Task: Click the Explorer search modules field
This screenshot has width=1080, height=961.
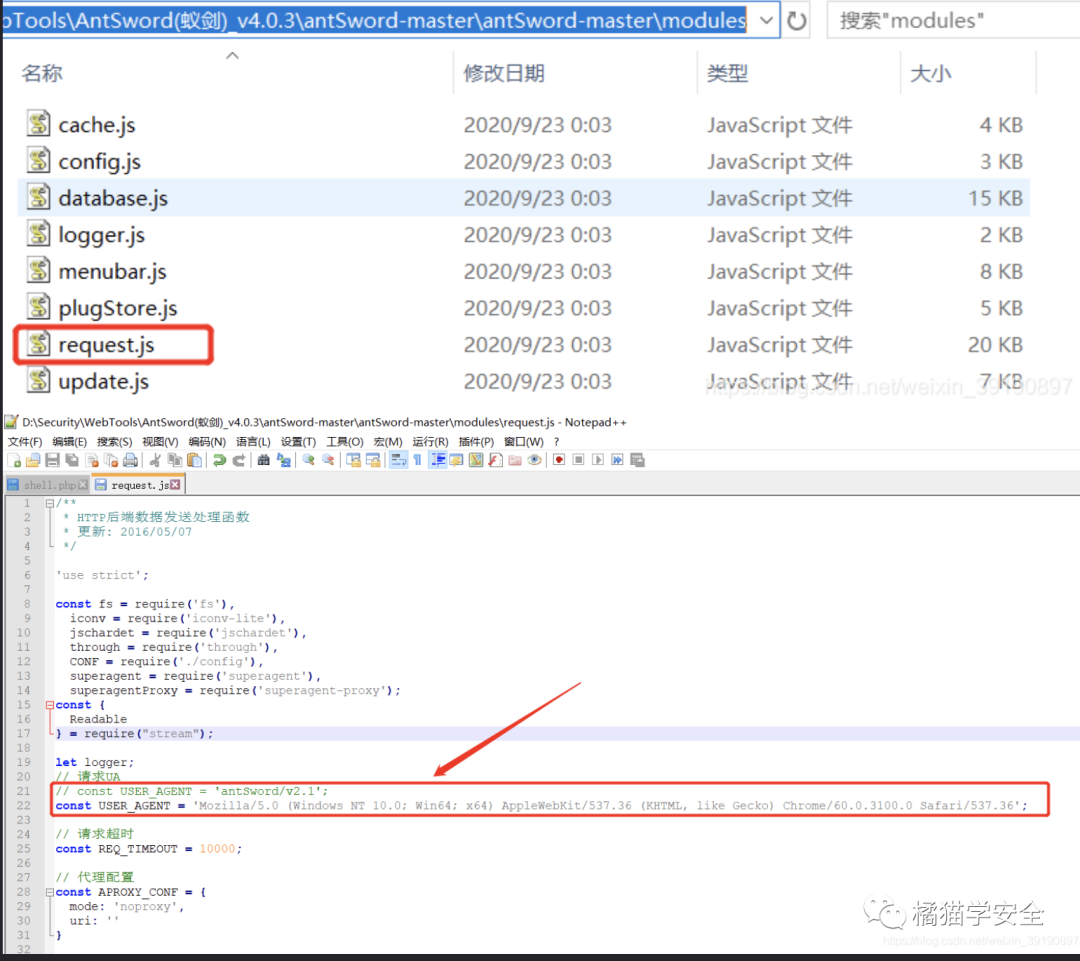Action: (953, 21)
